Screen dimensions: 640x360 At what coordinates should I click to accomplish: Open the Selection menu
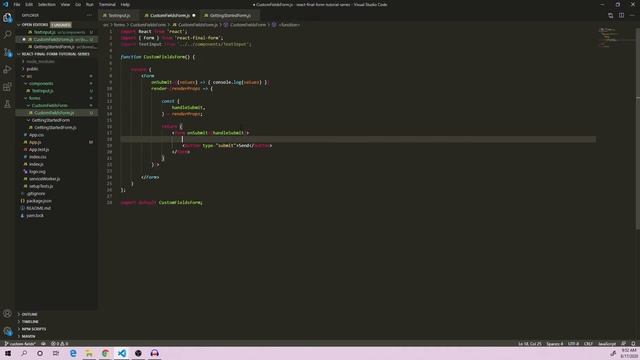(x=47, y=4)
